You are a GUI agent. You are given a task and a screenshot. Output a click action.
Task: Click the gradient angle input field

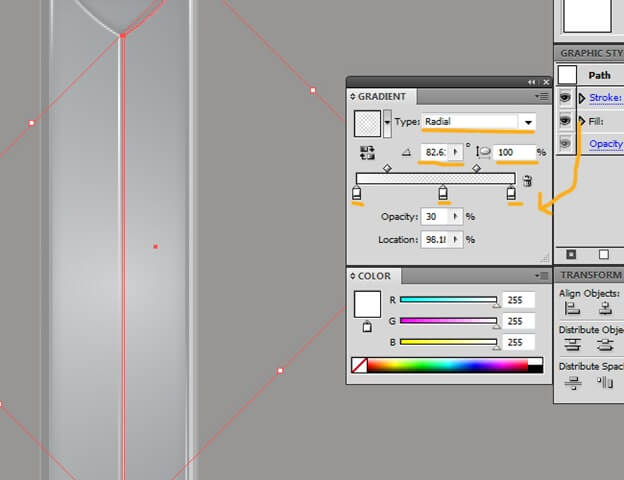pos(434,152)
